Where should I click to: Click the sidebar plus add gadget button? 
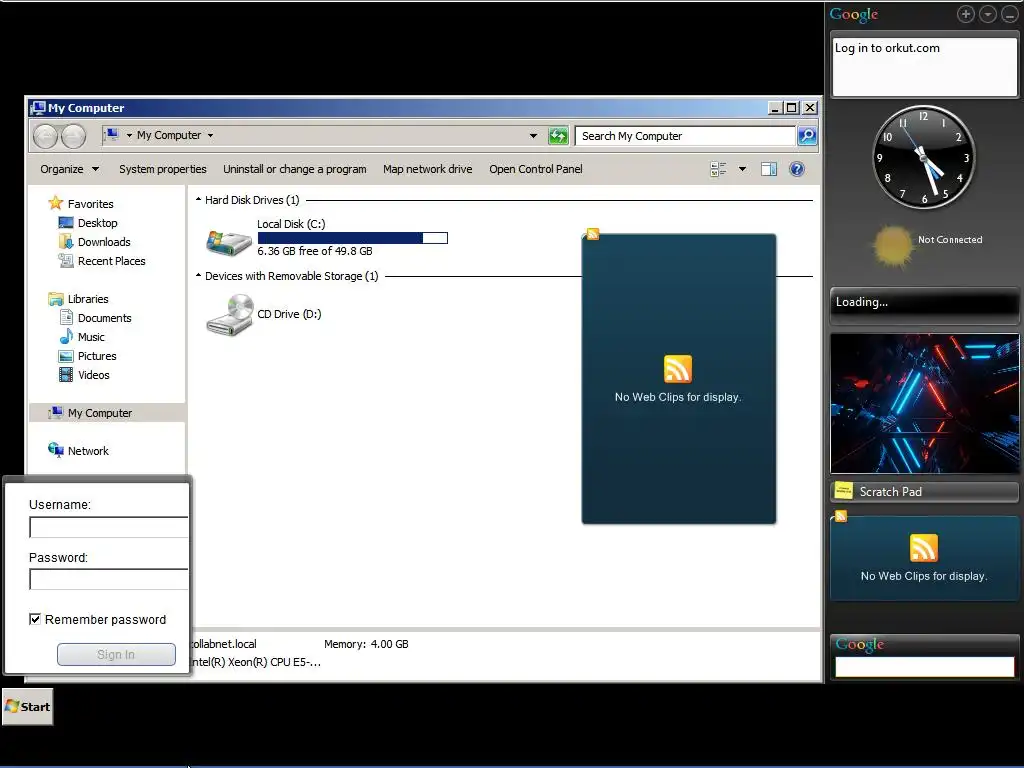pyautogui.click(x=966, y=14)
